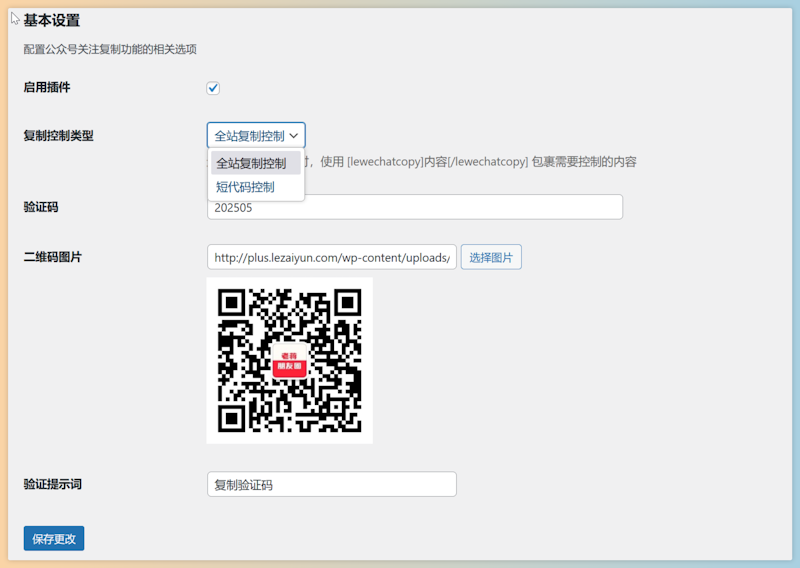Click the 配置公众号关注复制功能的相关选项 description
Viewport: 800px width, 568px height.
pos(110,50)
